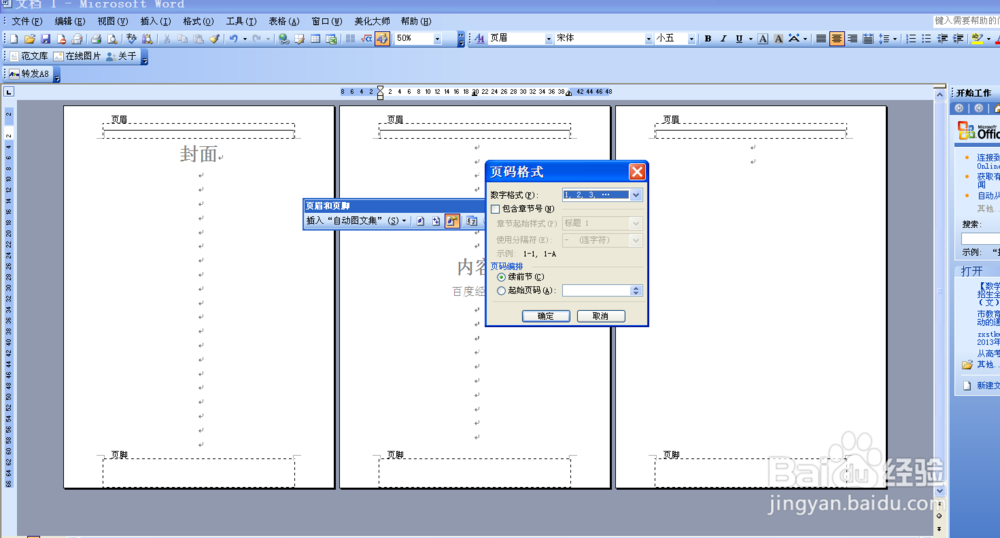The image size is (1000, 538).
Task: Click the 搜索 field in task pane
Action: [981, 238]
